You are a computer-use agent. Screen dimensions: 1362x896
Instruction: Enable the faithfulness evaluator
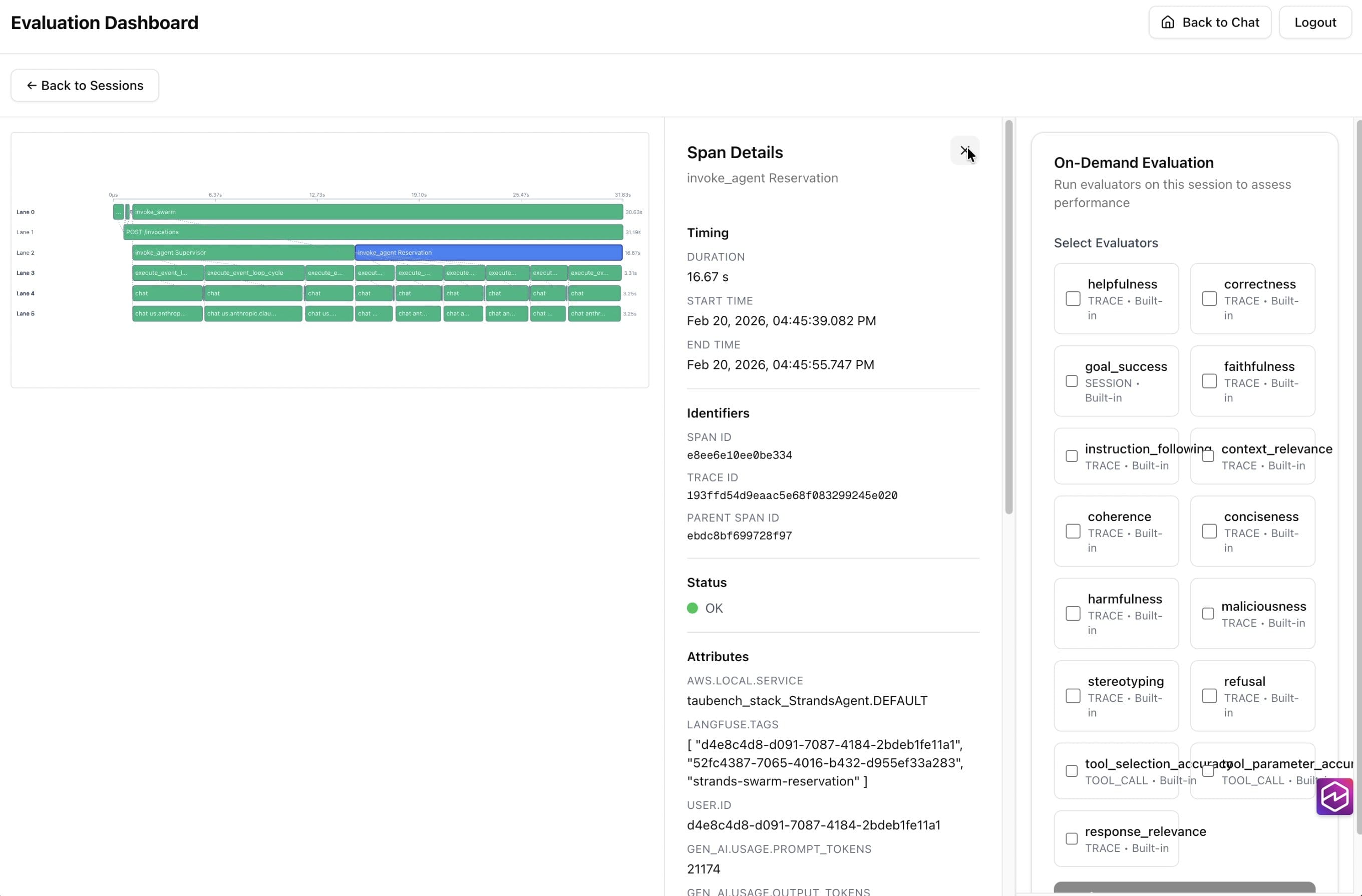(x=1209, y=381)
